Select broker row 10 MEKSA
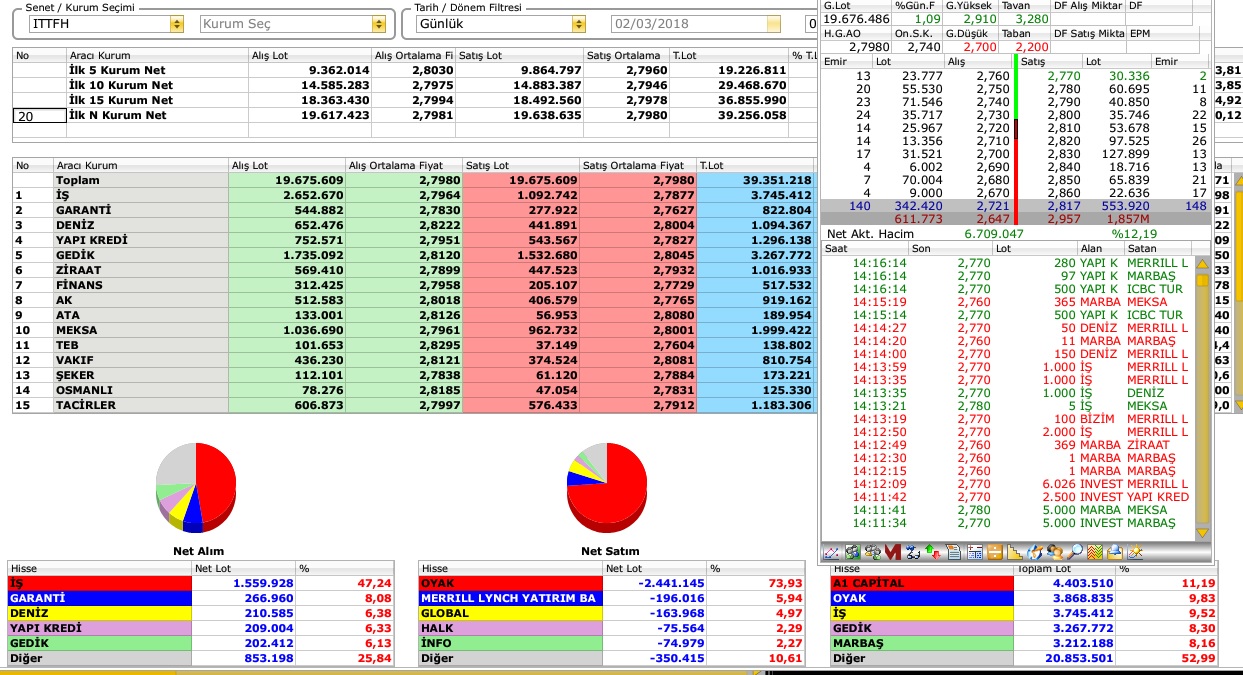Image resolution: width=1243 pixels, height=675 pixels. tap(415, 330)
